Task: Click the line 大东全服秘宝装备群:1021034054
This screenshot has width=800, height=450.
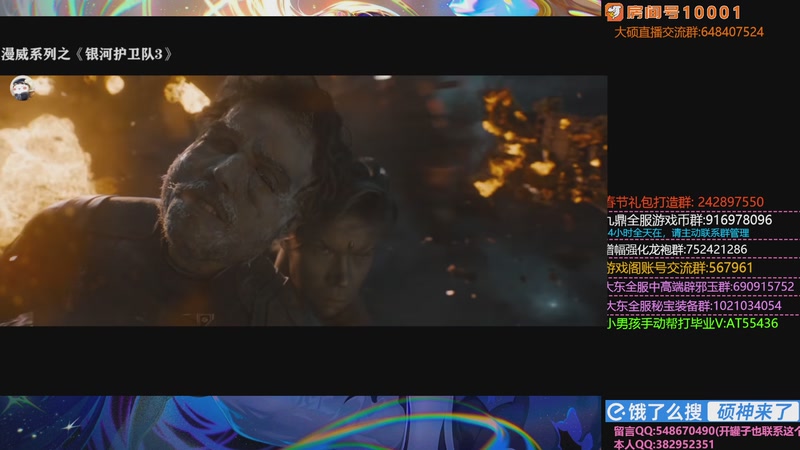Action: (694, 306)
